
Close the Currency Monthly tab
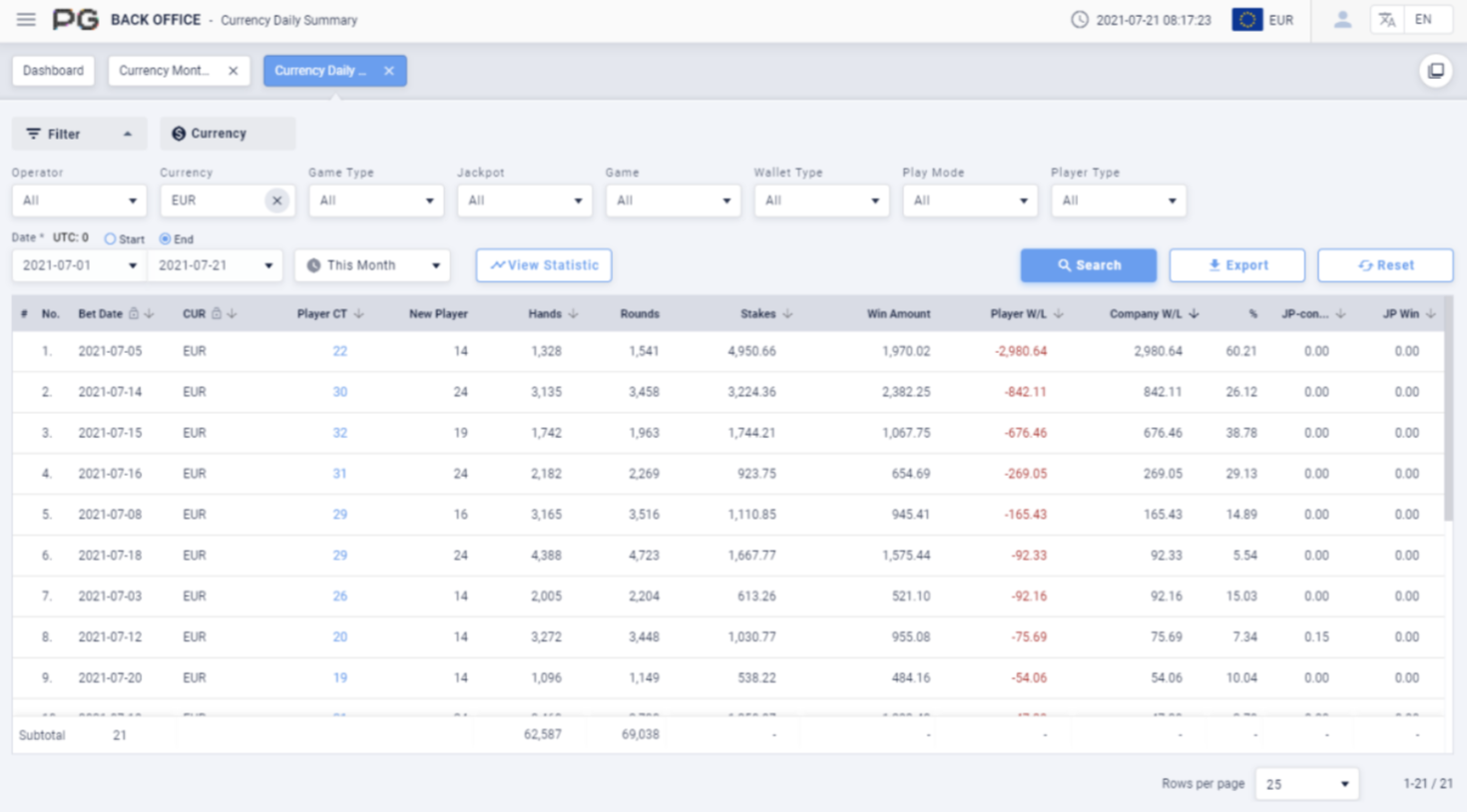pos(233,71)
